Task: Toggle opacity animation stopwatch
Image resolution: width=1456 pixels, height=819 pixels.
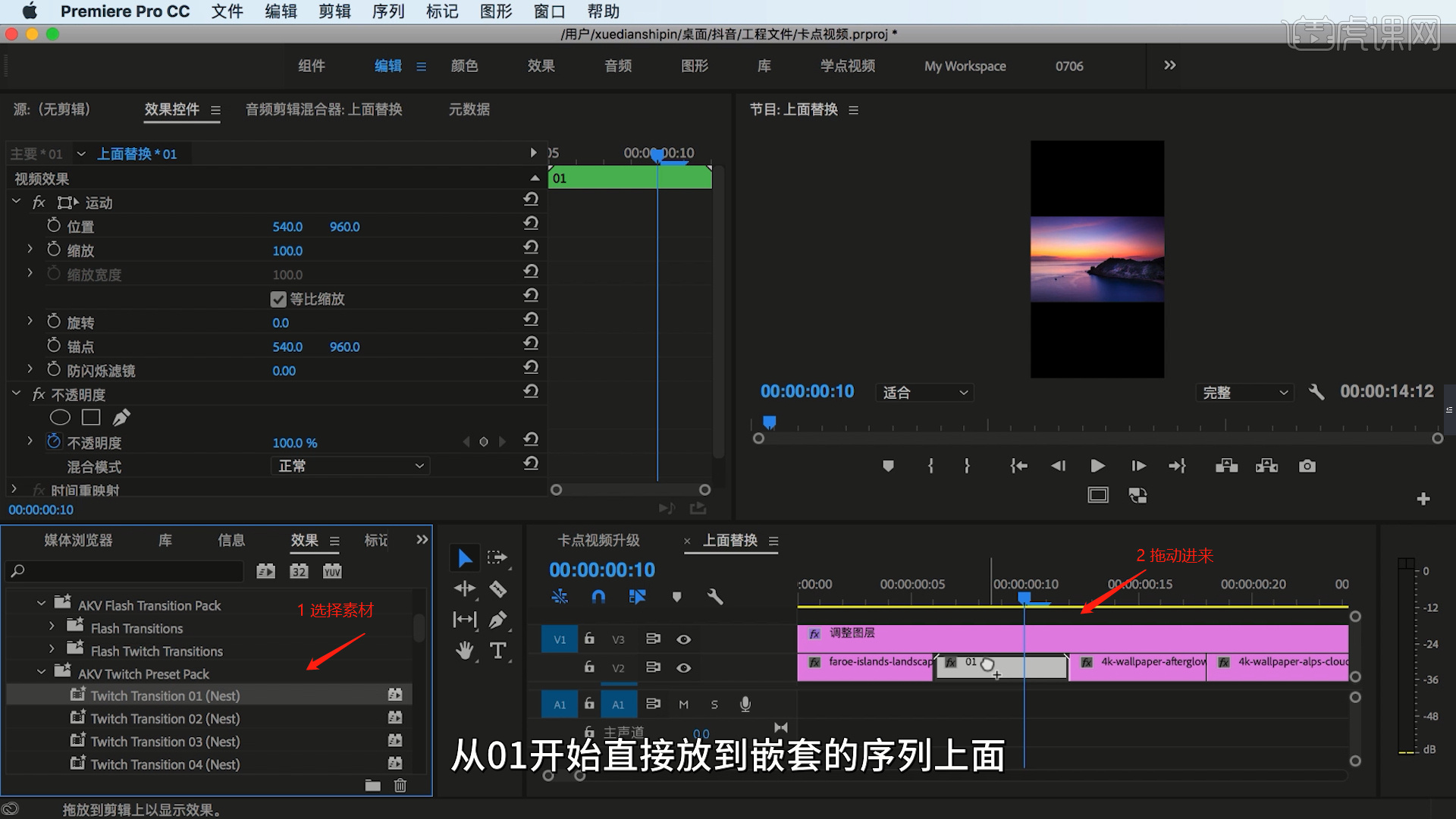Action: pos(53,441)
